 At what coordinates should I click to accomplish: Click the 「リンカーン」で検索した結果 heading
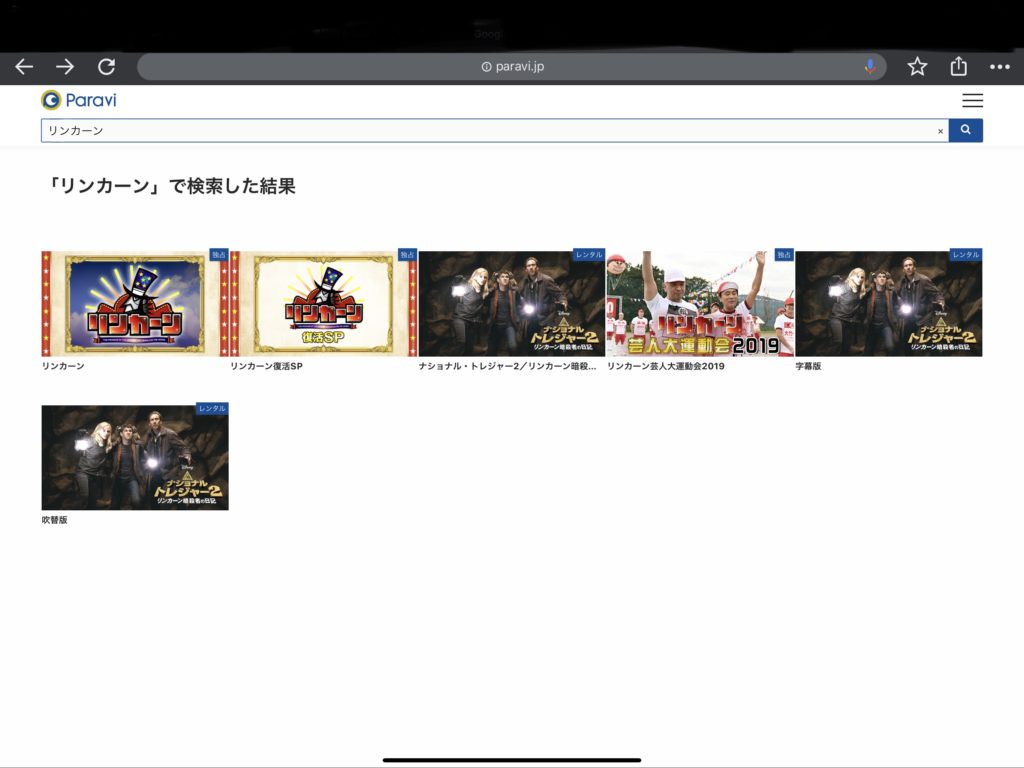point(170,186)
